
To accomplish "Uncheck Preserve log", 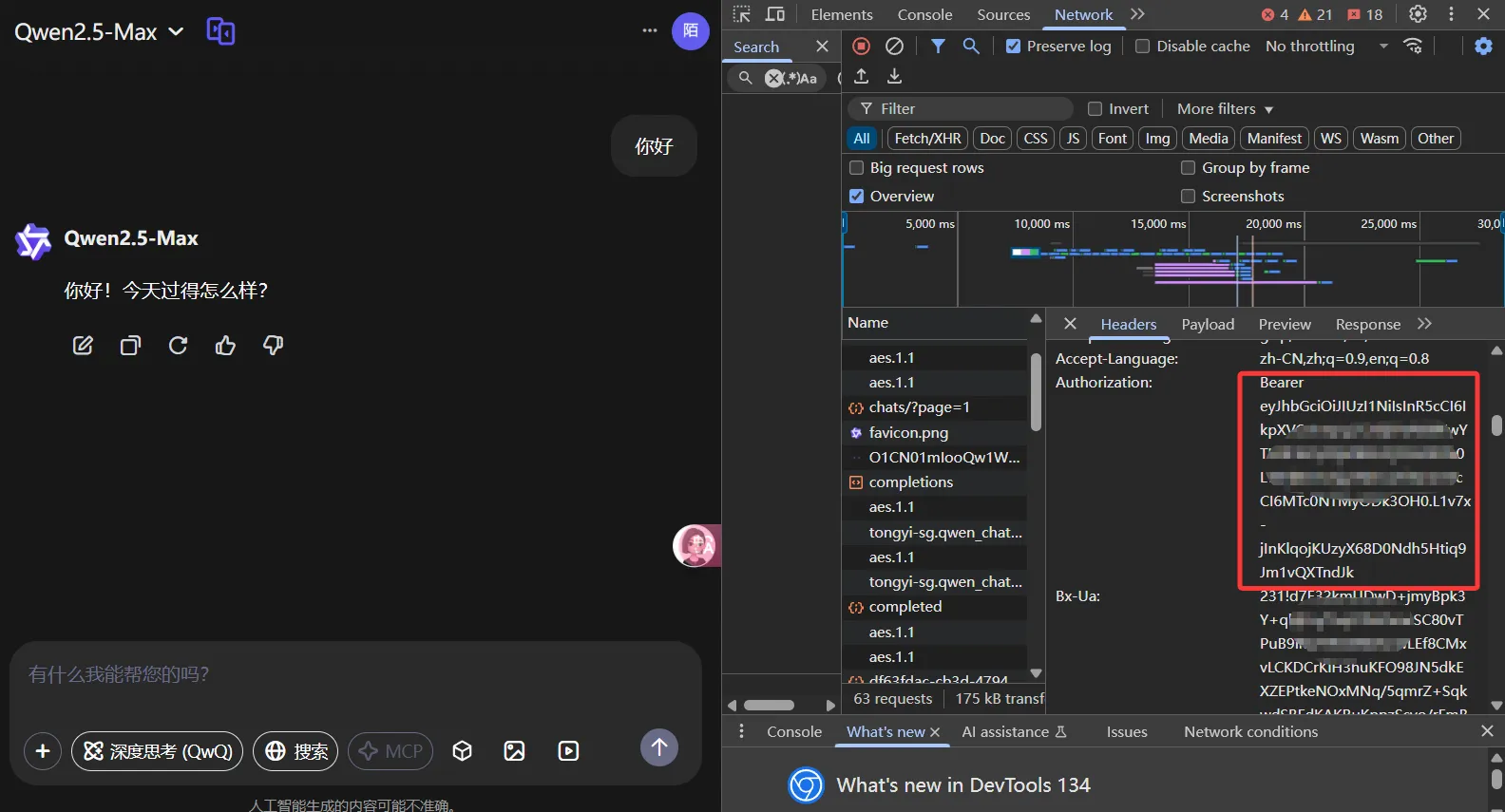I will coord(1014,46).
